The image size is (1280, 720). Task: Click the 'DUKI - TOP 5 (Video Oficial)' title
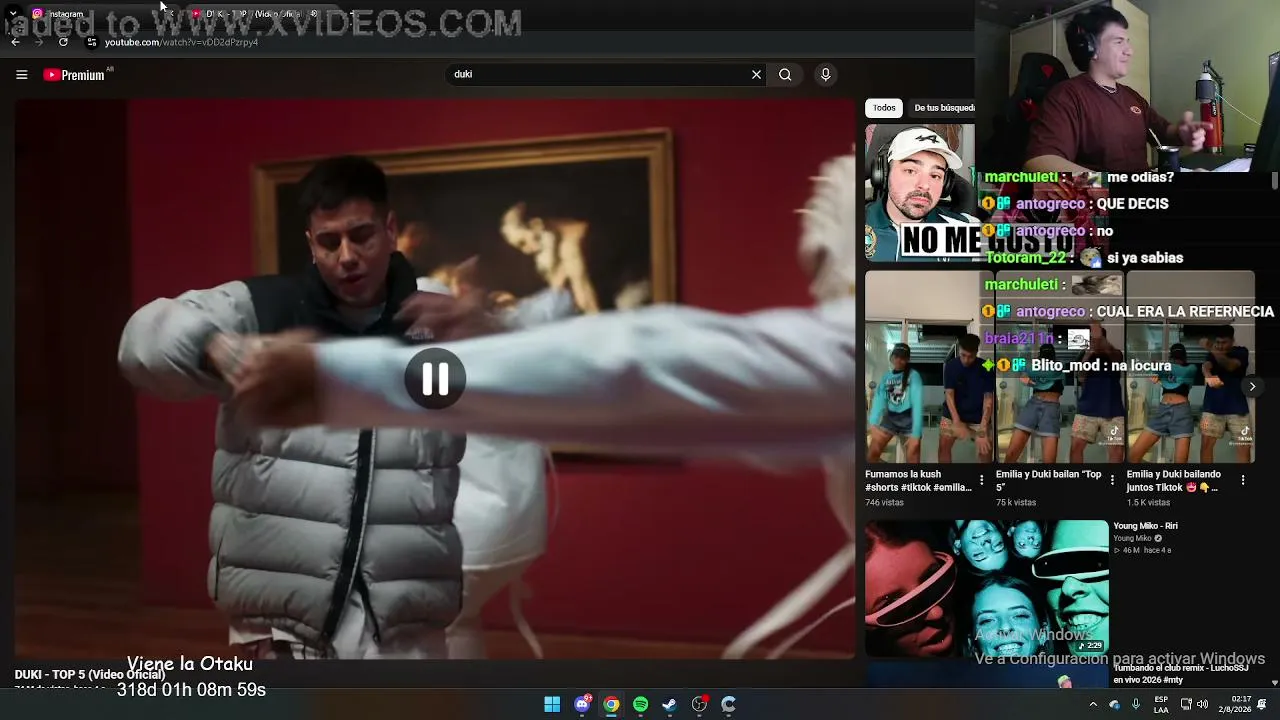tap(90, 675)
